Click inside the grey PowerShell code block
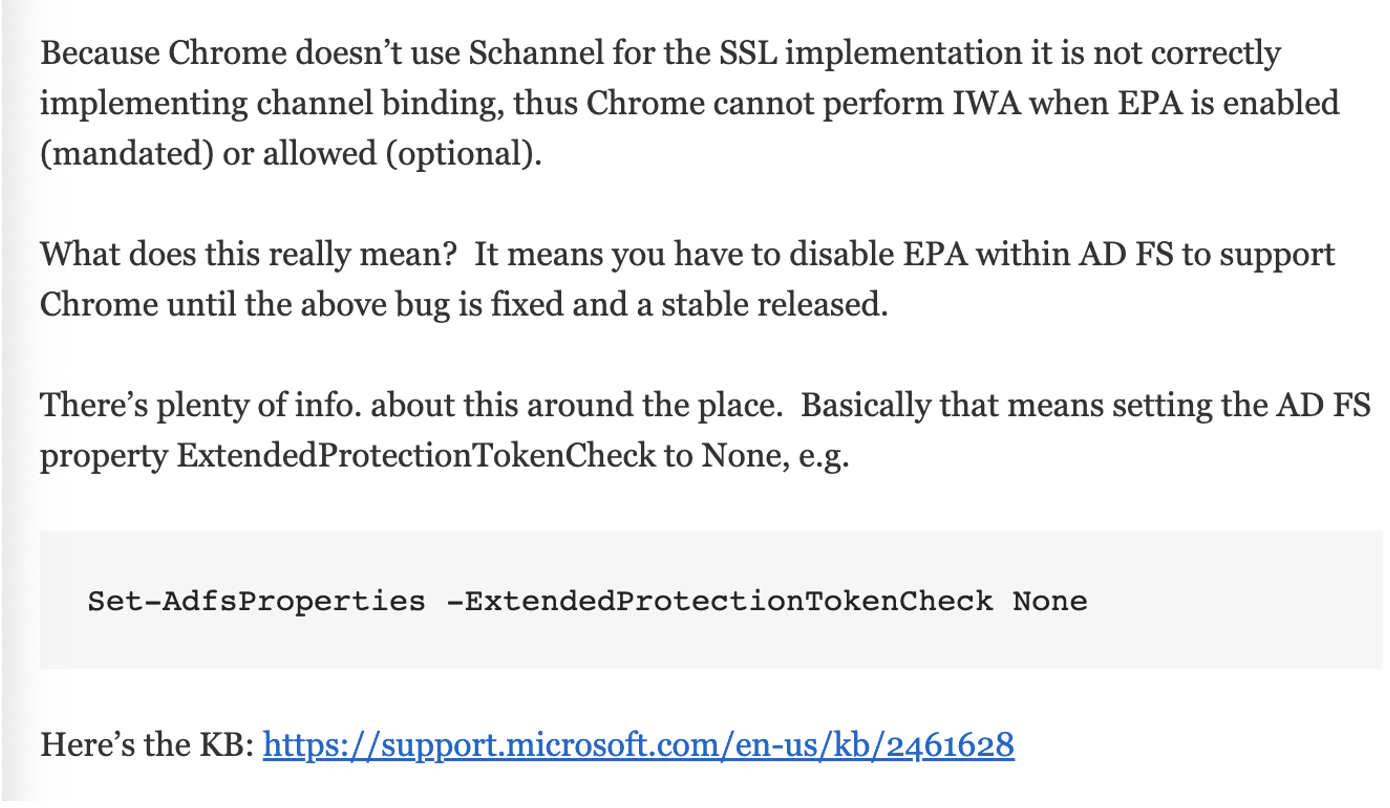Screen dimensions: 1390x808 point(711,600)
